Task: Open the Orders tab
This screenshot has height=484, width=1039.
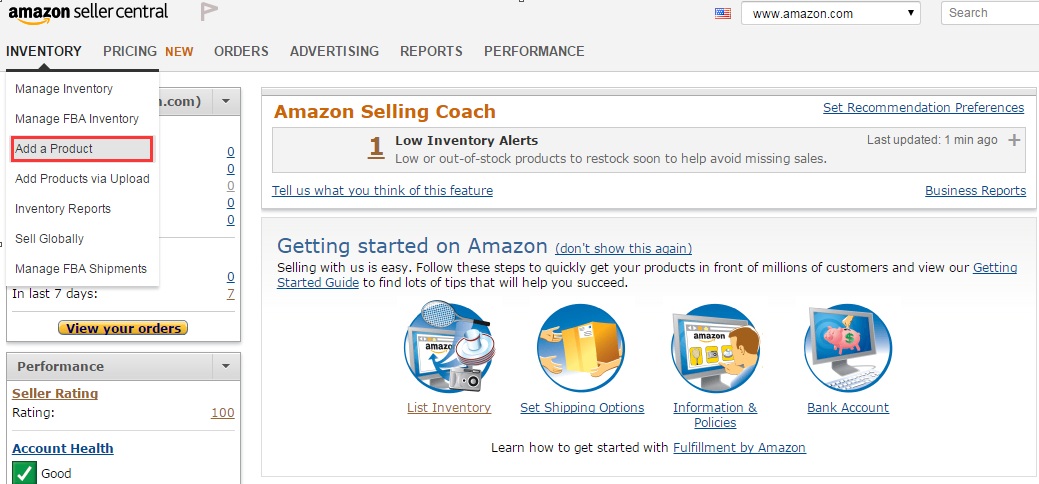Action: tap(241, 51)
